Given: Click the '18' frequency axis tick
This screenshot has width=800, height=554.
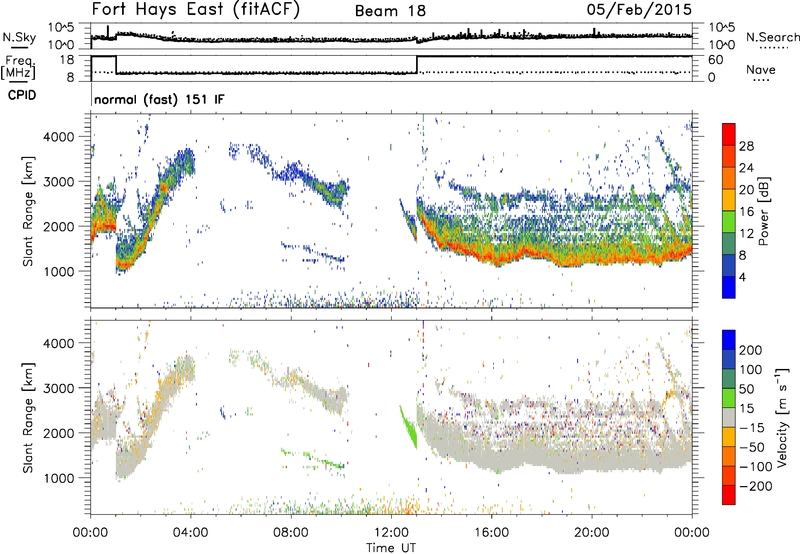Looking at the screenshot, I should 66,60.
